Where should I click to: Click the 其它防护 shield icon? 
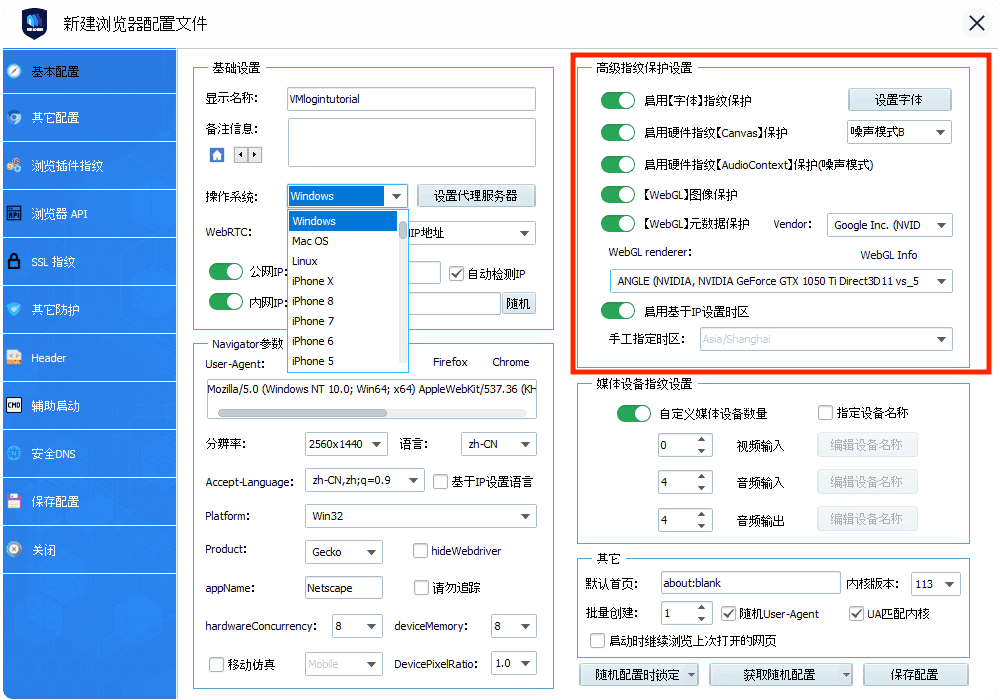(14, 309)
